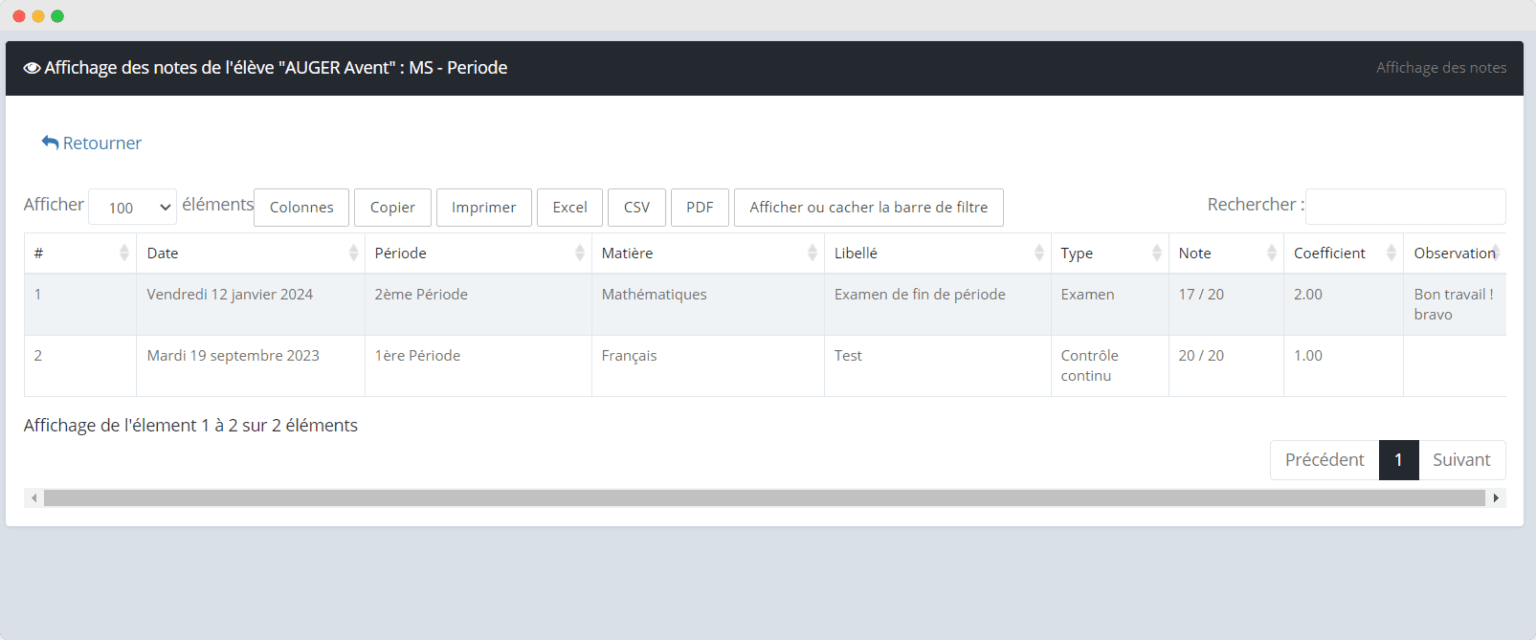
Task: Go to Suivant page
Action: [x=1462, y=460]
